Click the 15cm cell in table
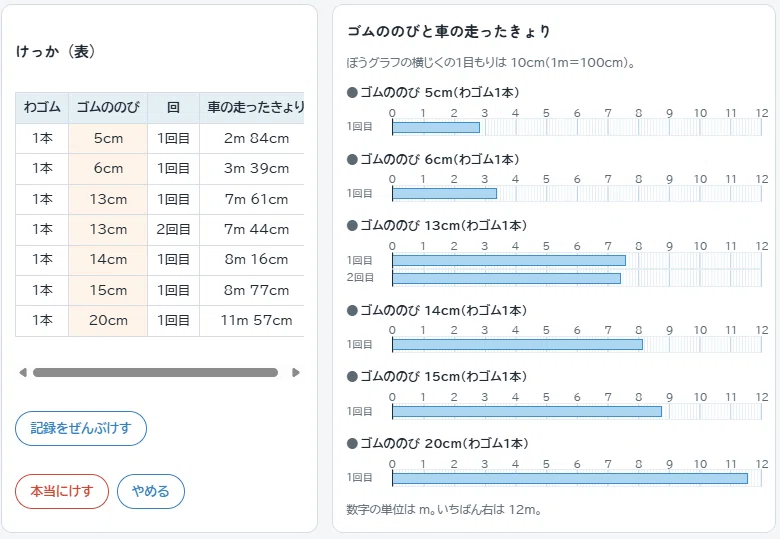 108,290
